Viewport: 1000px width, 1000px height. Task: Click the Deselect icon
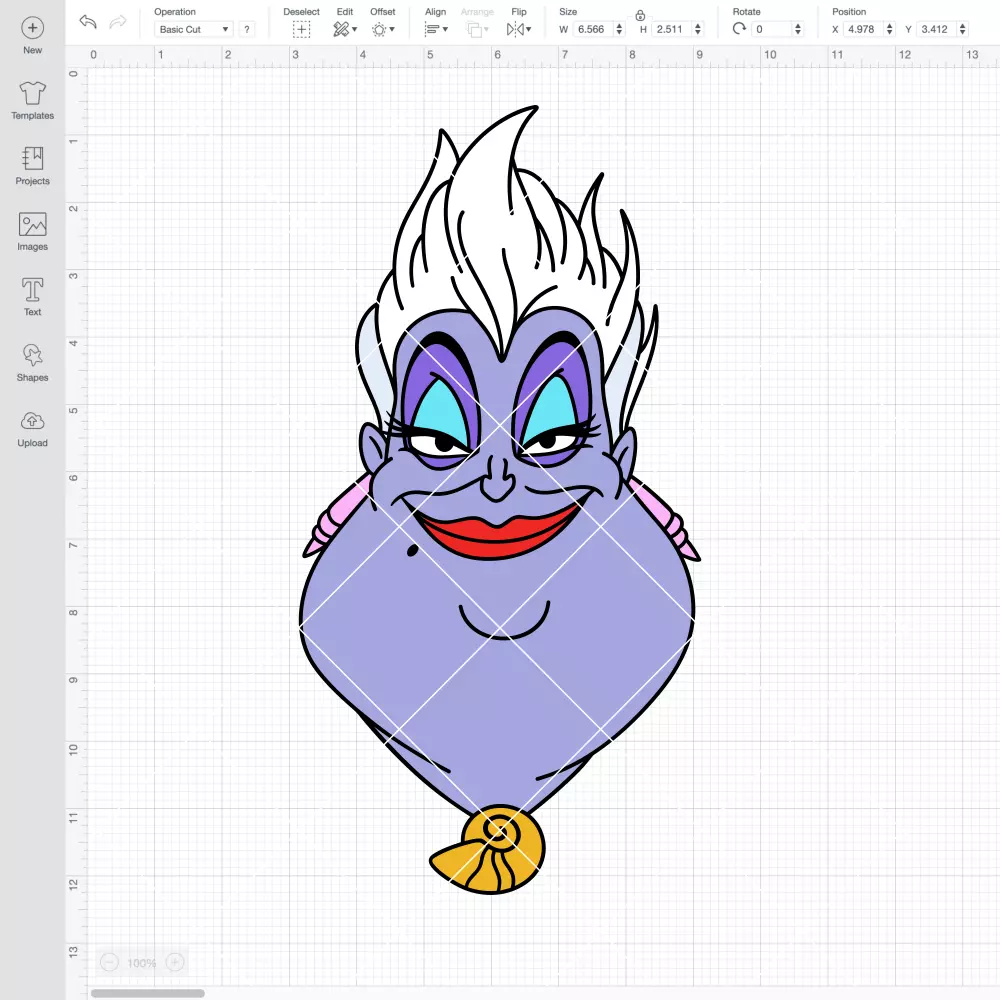302,29
